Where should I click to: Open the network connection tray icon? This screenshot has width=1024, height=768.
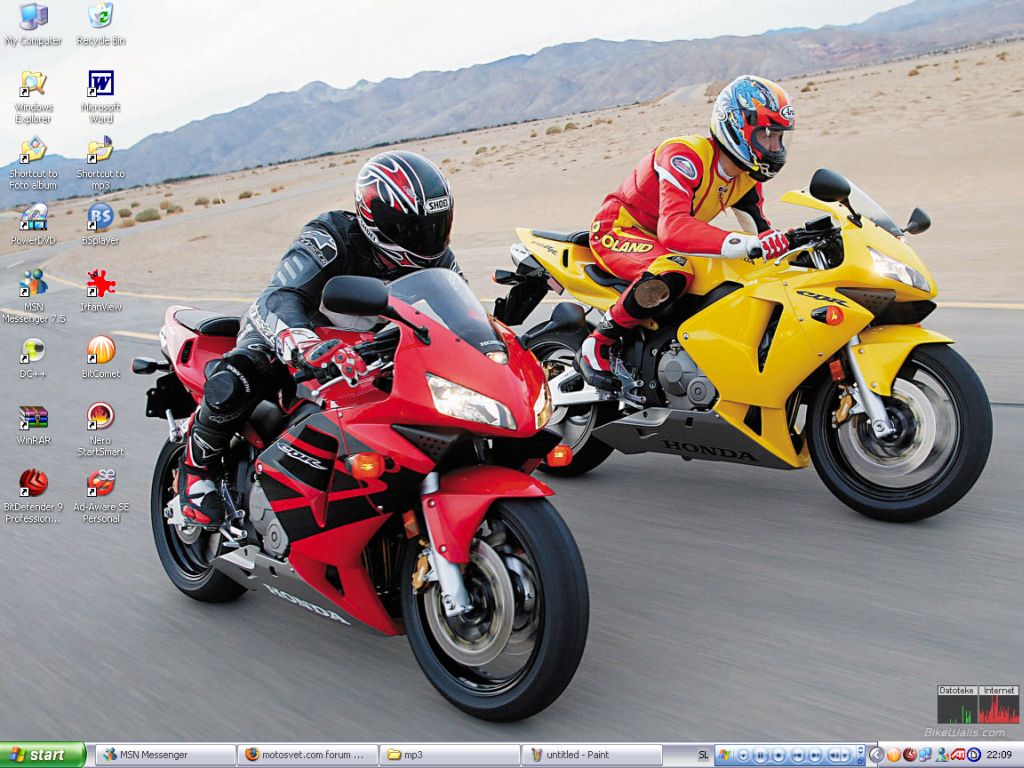(926, 755)
